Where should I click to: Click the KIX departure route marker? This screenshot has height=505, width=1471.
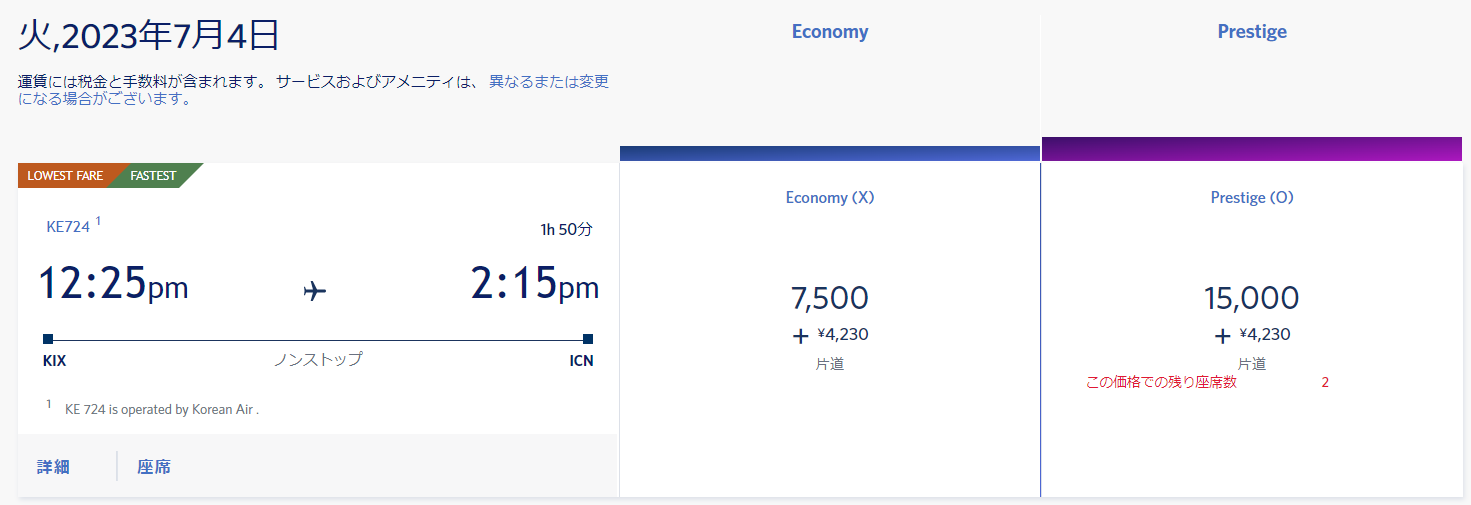pos(48,339)
